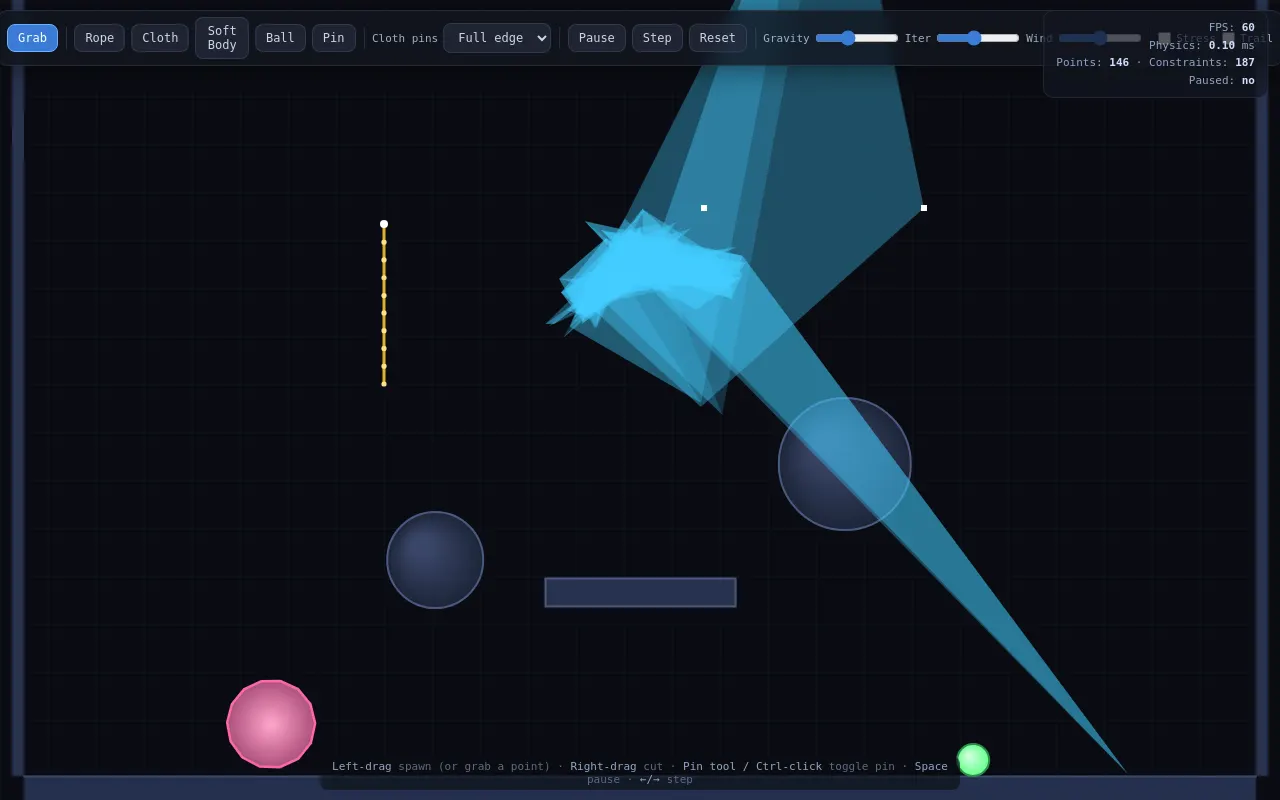Click the FPS: 60 readout

(x=1231, y=28)
